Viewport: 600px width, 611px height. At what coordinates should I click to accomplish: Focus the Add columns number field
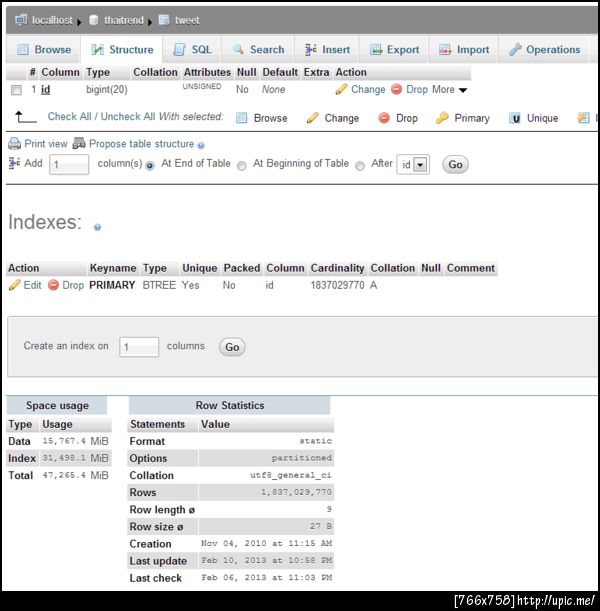coord(69,164)
